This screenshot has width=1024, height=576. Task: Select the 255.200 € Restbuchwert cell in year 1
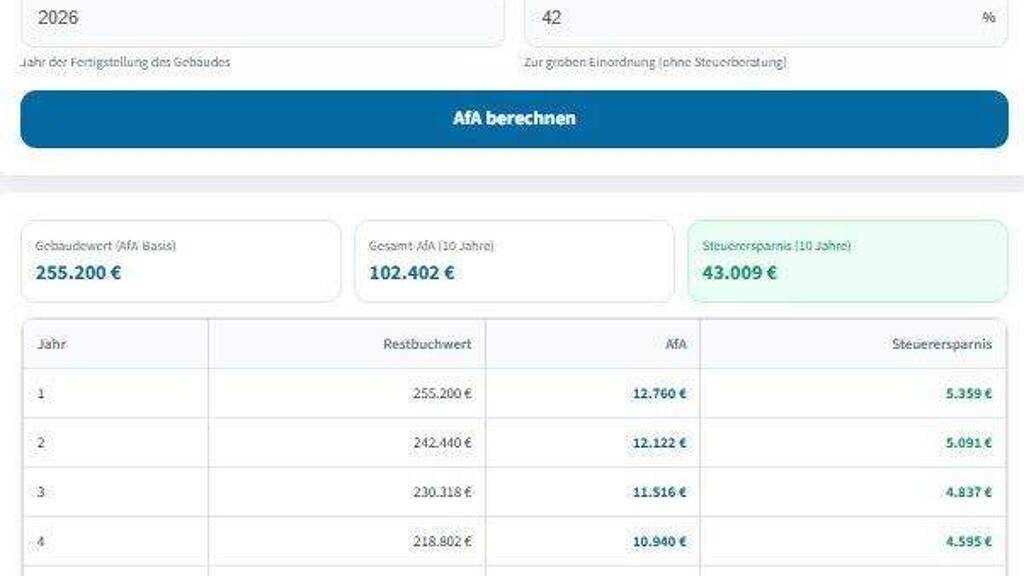pos(442,394)
